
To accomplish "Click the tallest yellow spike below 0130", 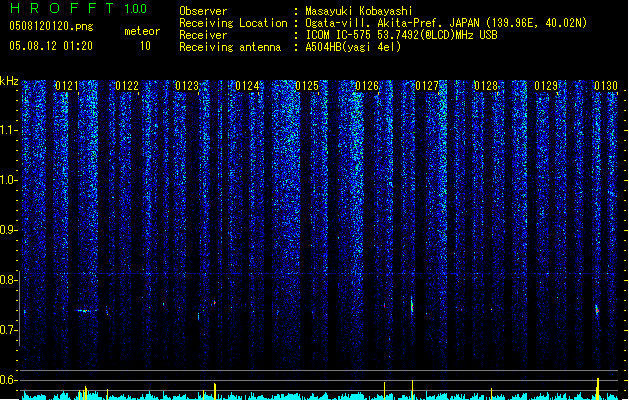I will [x=598, y=388].
